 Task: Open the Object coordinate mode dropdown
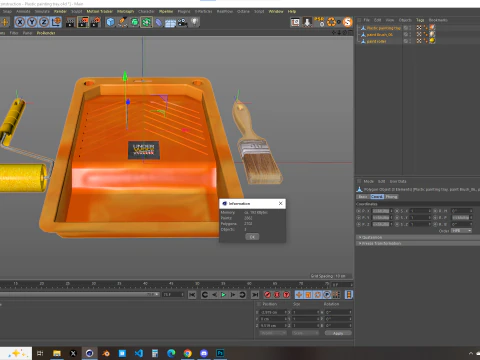pos(273,333)
